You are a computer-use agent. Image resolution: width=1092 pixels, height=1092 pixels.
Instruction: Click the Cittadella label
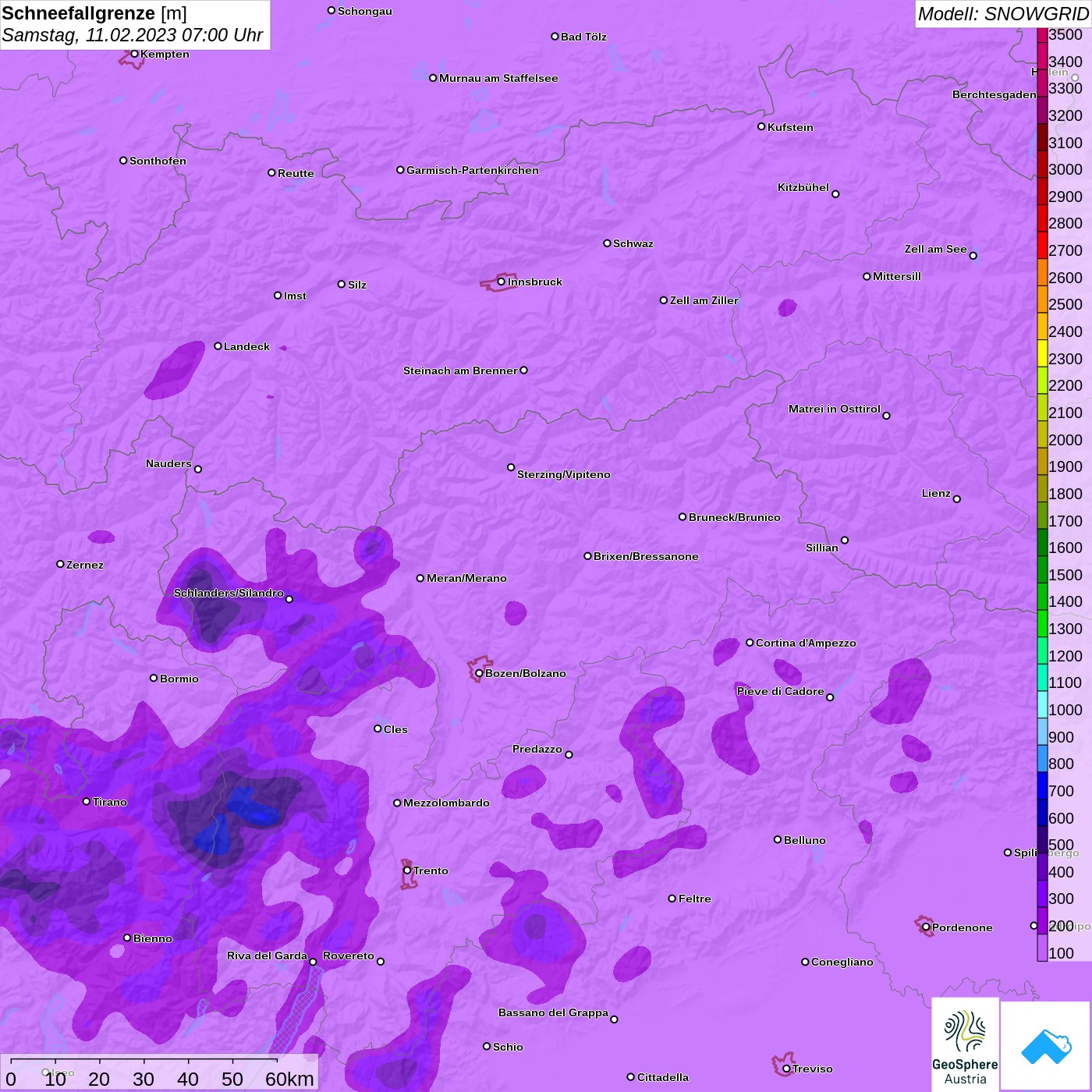coord(663,1077)
